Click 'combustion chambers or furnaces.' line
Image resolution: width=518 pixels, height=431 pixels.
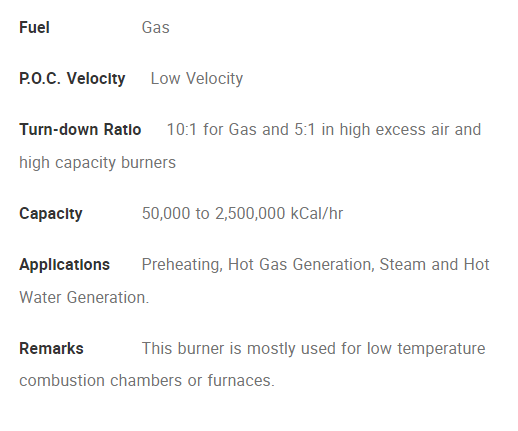147,380
